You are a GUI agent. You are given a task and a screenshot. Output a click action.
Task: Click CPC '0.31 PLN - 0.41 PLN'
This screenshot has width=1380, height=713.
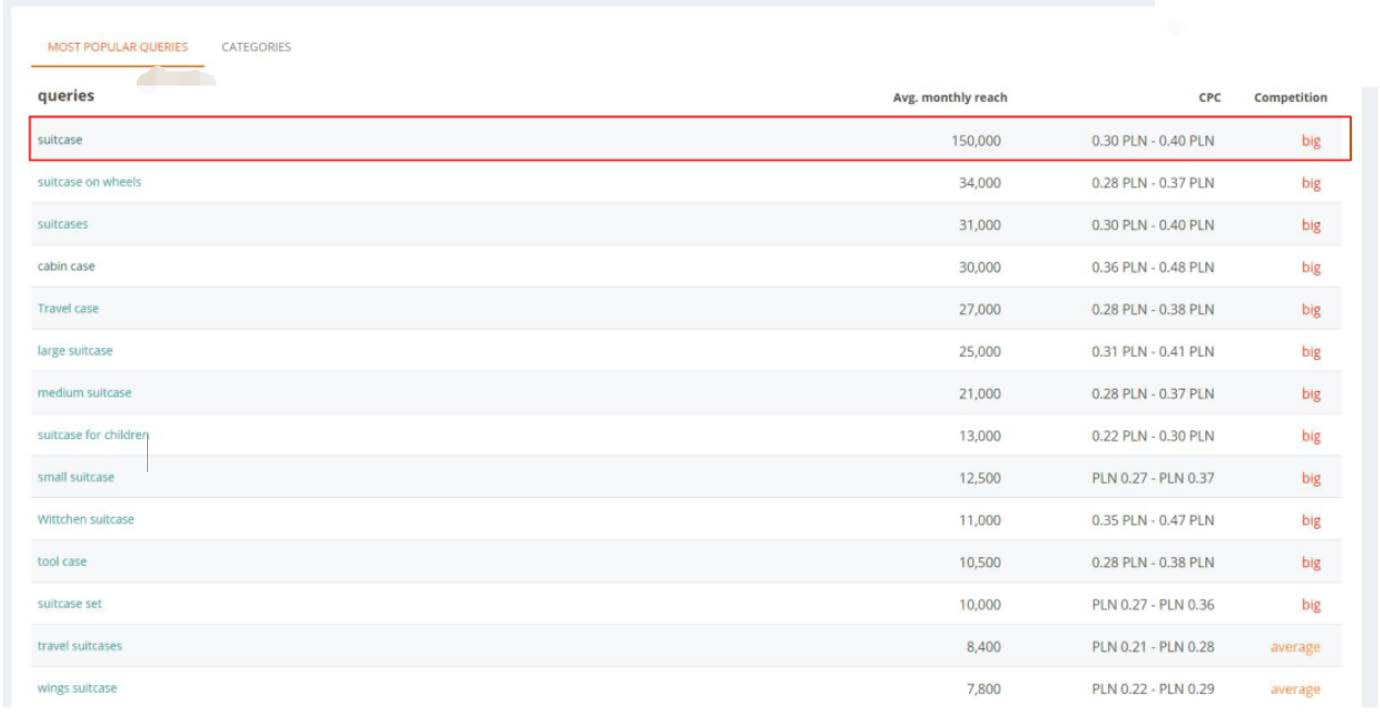click(x=1153, y=352)
